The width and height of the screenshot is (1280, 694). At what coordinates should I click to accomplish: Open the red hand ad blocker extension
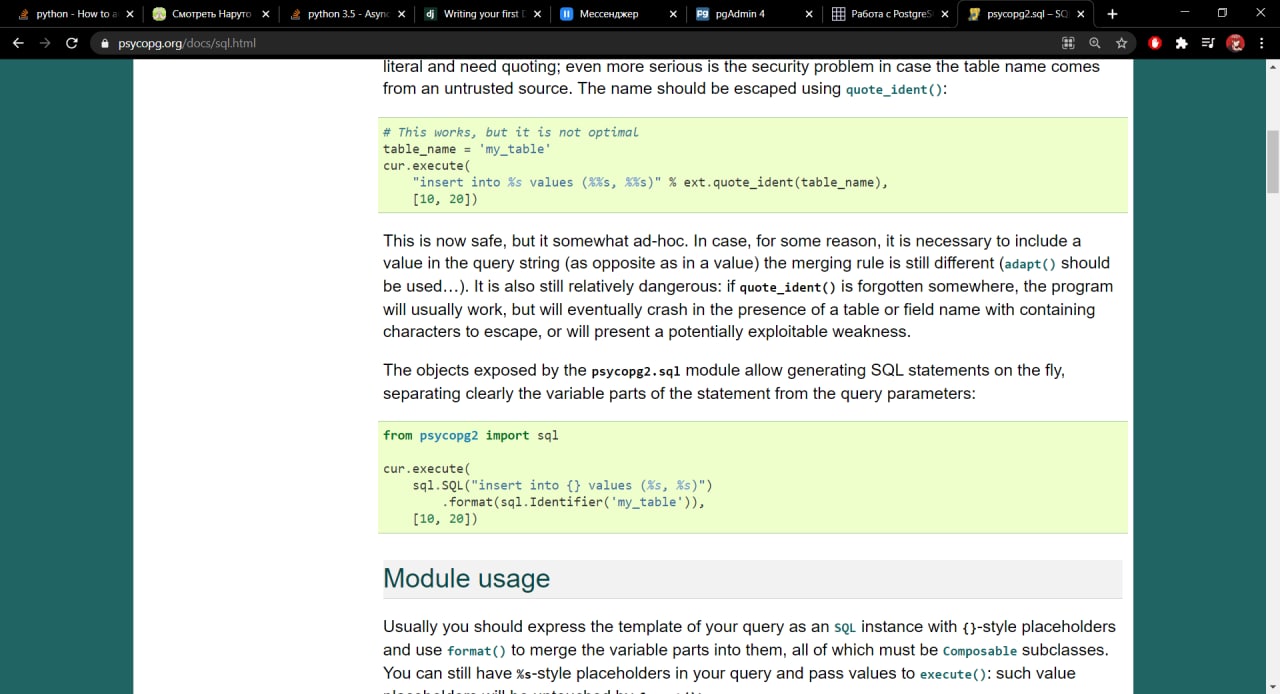coord(1155,43)
